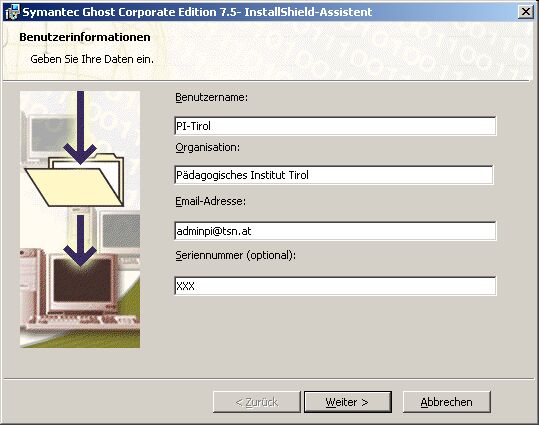Click the Symantec Ghost title bar text
This screenshot has width=539, height=425.
[197, 12]
